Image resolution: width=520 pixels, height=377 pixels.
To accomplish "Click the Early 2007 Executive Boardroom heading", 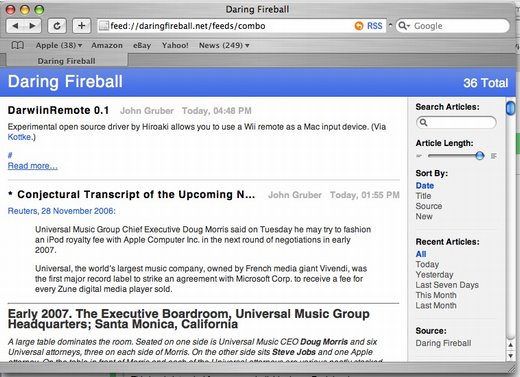I will 189,319.
